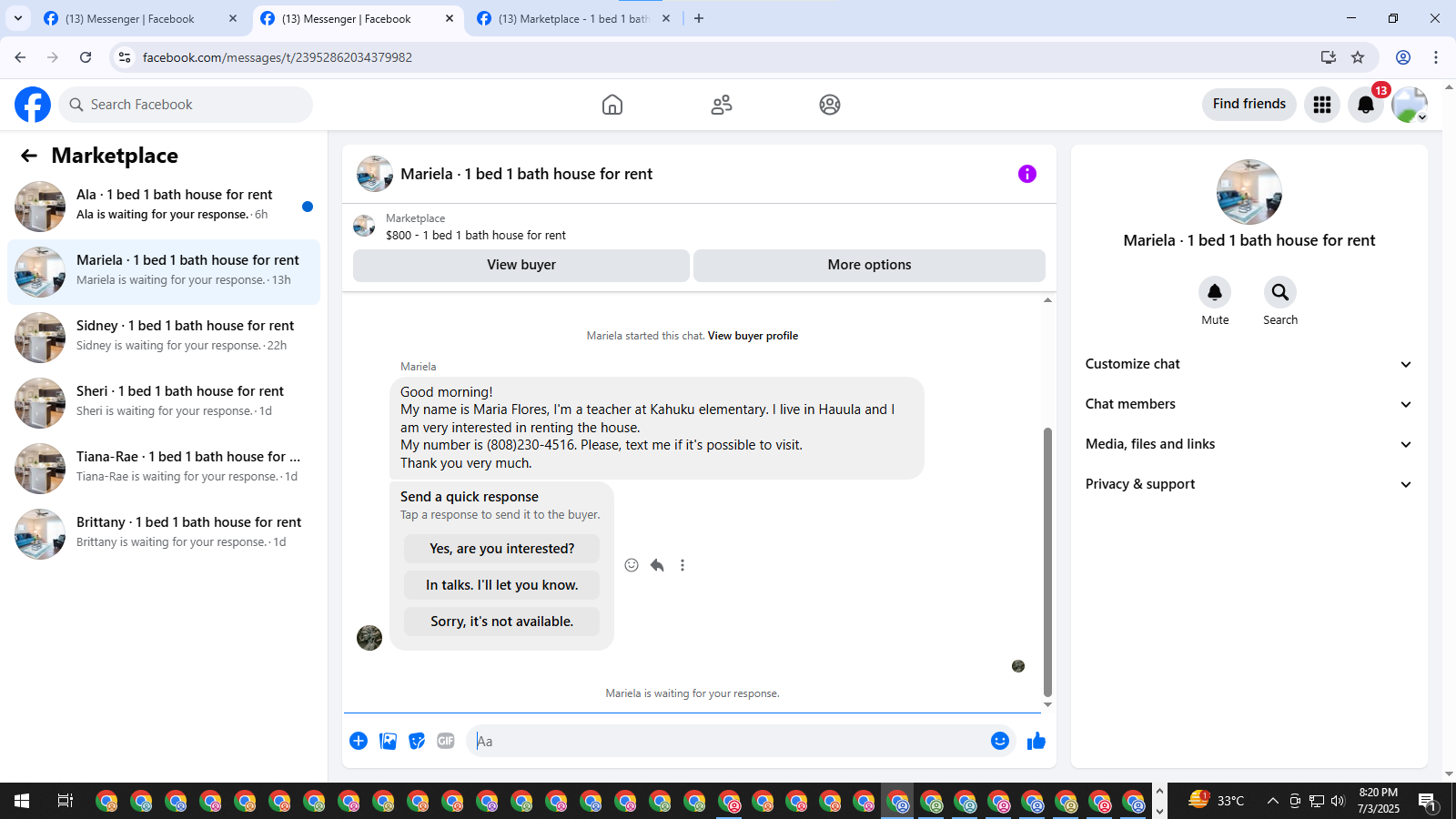Image resolution: width=1456 pixels, height=819 pixels.
Task: Open the volume control in system tray
Action: (x=1338, y=801)
